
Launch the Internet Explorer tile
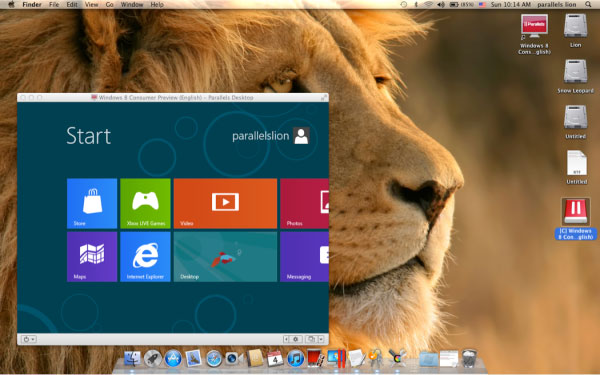[x=145, y=257]
